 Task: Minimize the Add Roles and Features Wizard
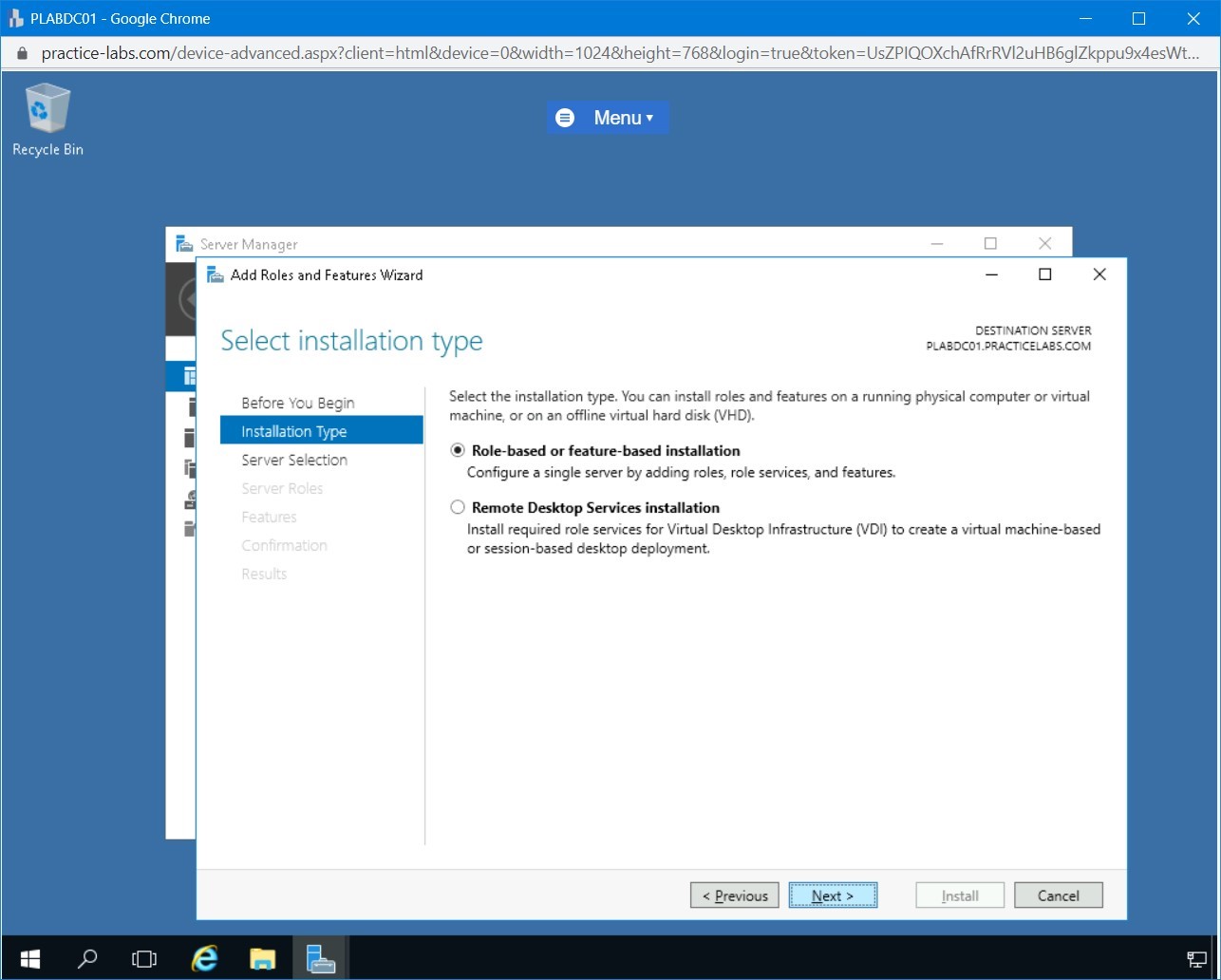992,274
